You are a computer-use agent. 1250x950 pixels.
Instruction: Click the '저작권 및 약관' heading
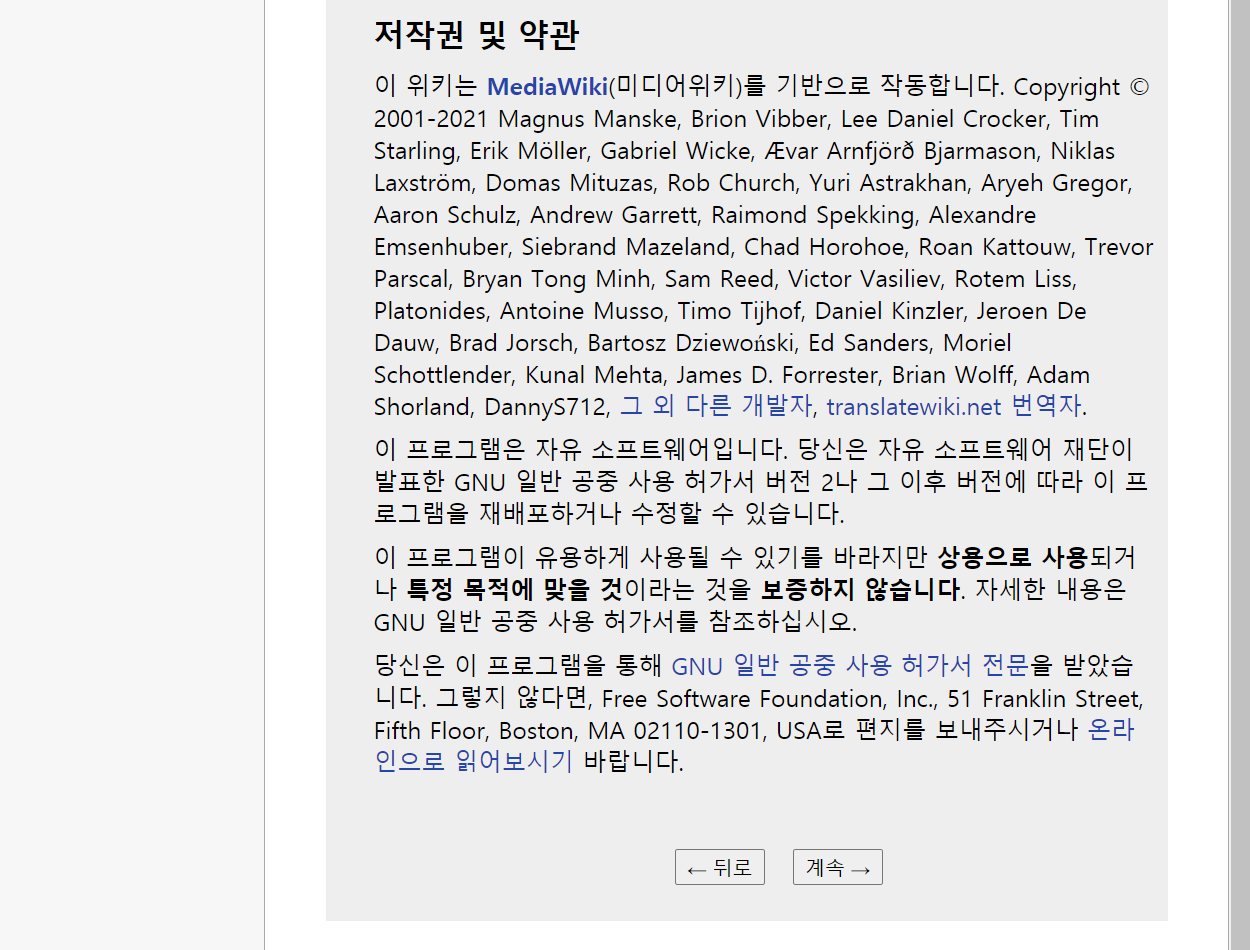[476, 36]
